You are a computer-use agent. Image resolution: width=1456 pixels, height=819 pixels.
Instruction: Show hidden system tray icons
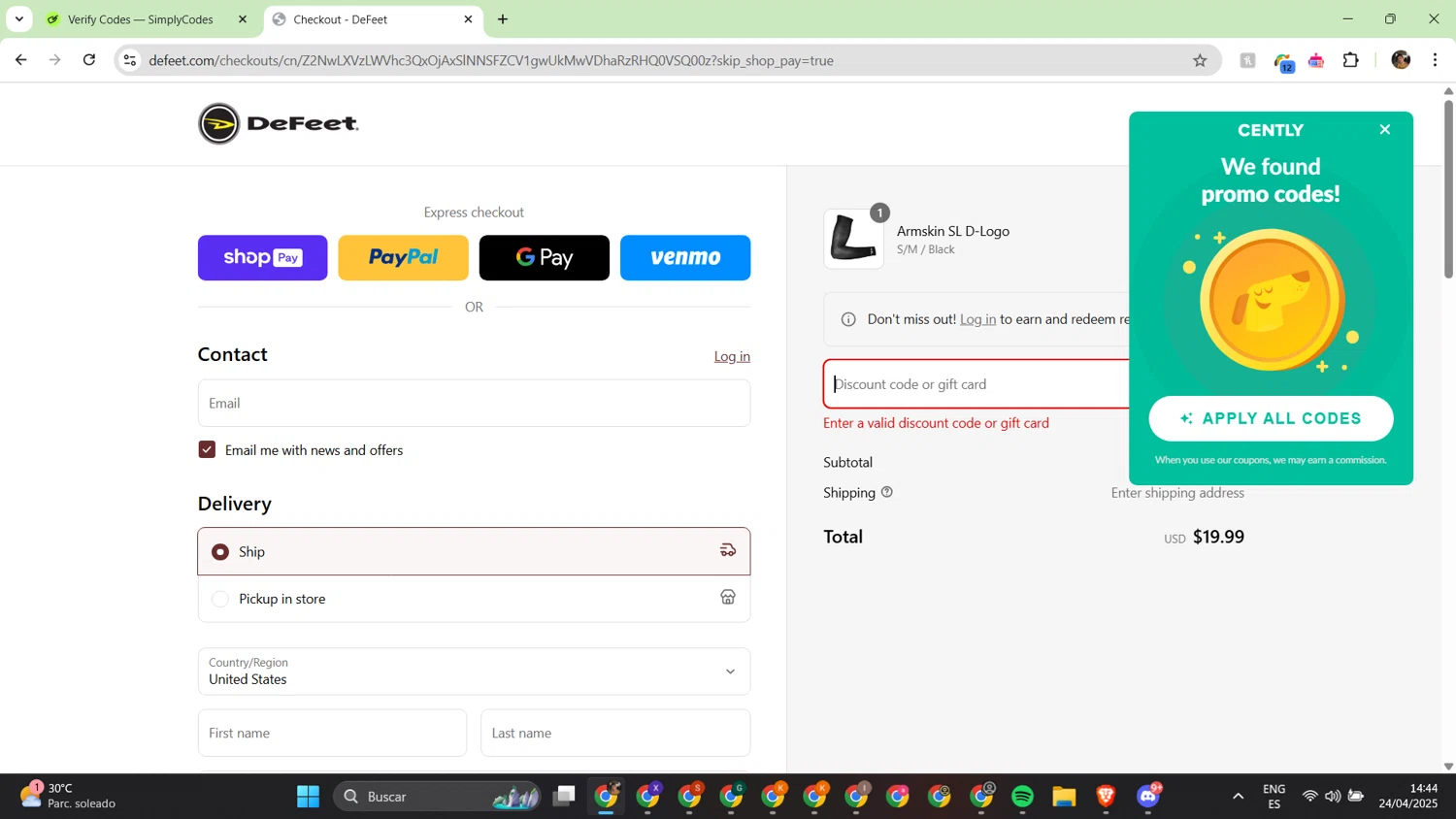(x=1238, y=797)
